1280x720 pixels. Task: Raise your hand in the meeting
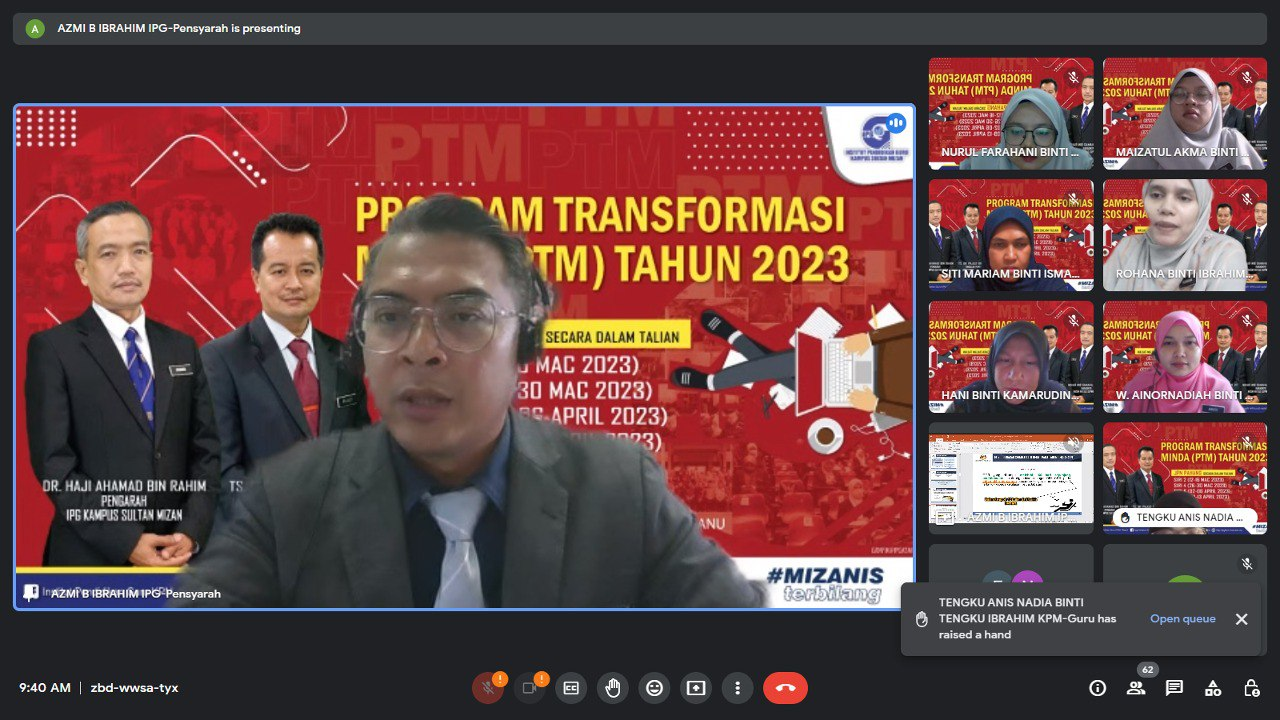click(x=613, y=688)
